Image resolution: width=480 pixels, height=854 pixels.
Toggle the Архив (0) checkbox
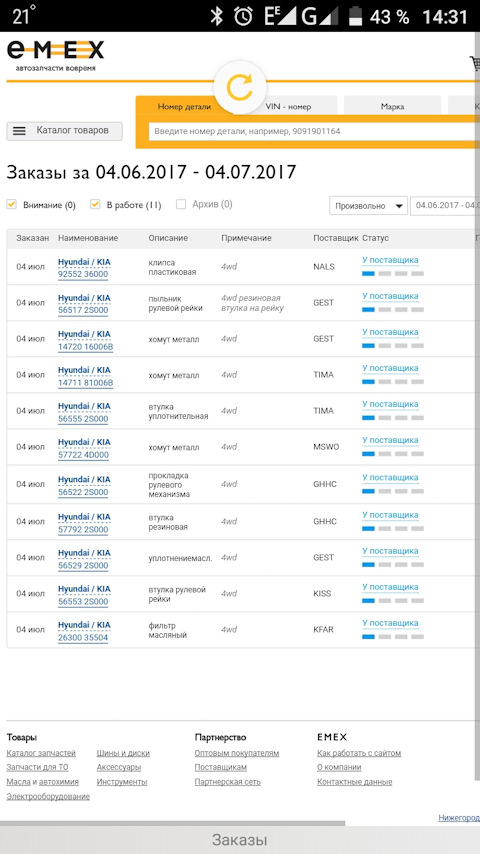pos(181,205)
